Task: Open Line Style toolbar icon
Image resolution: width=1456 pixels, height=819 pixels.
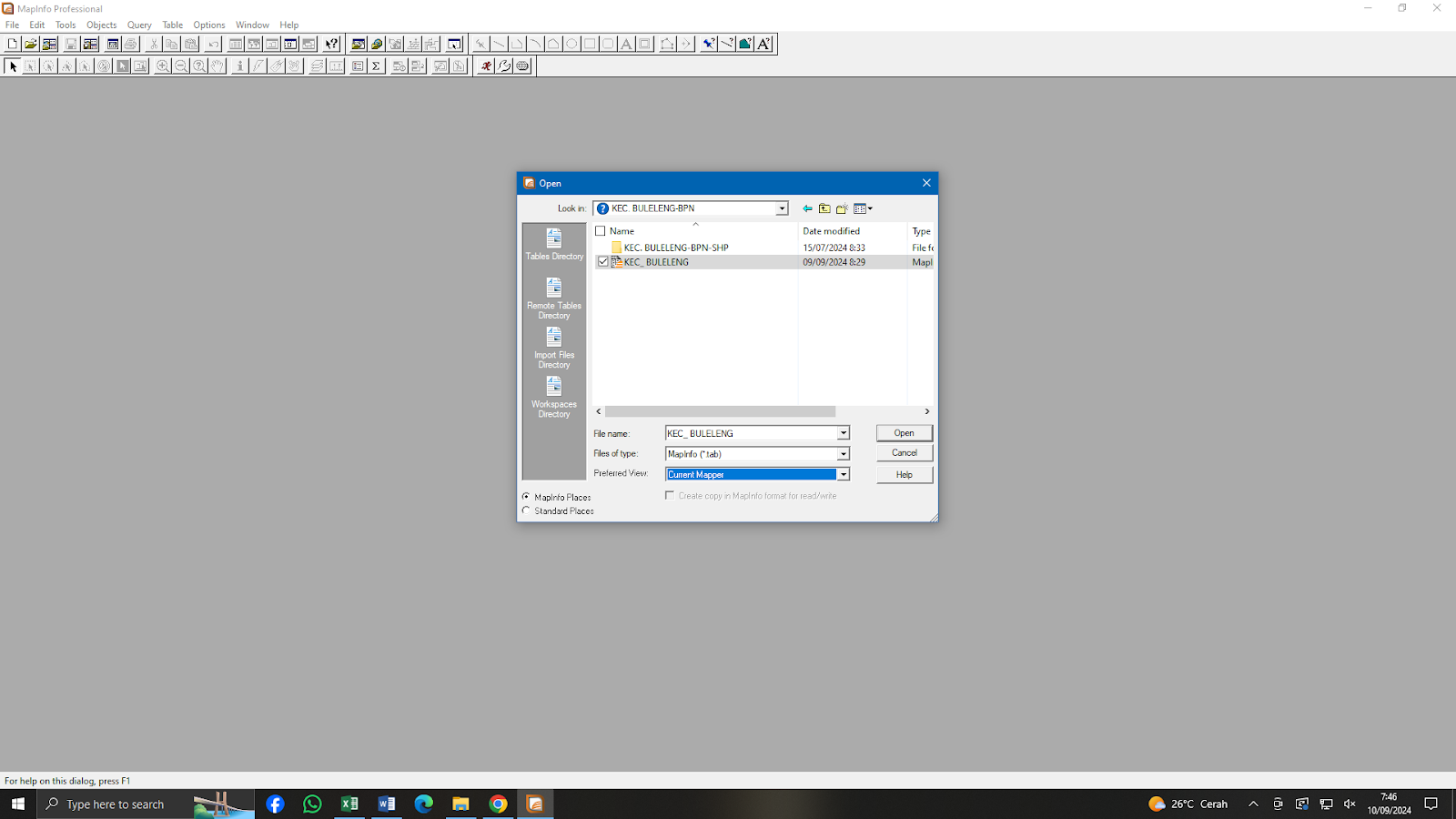Action: [x=726, y=44]
